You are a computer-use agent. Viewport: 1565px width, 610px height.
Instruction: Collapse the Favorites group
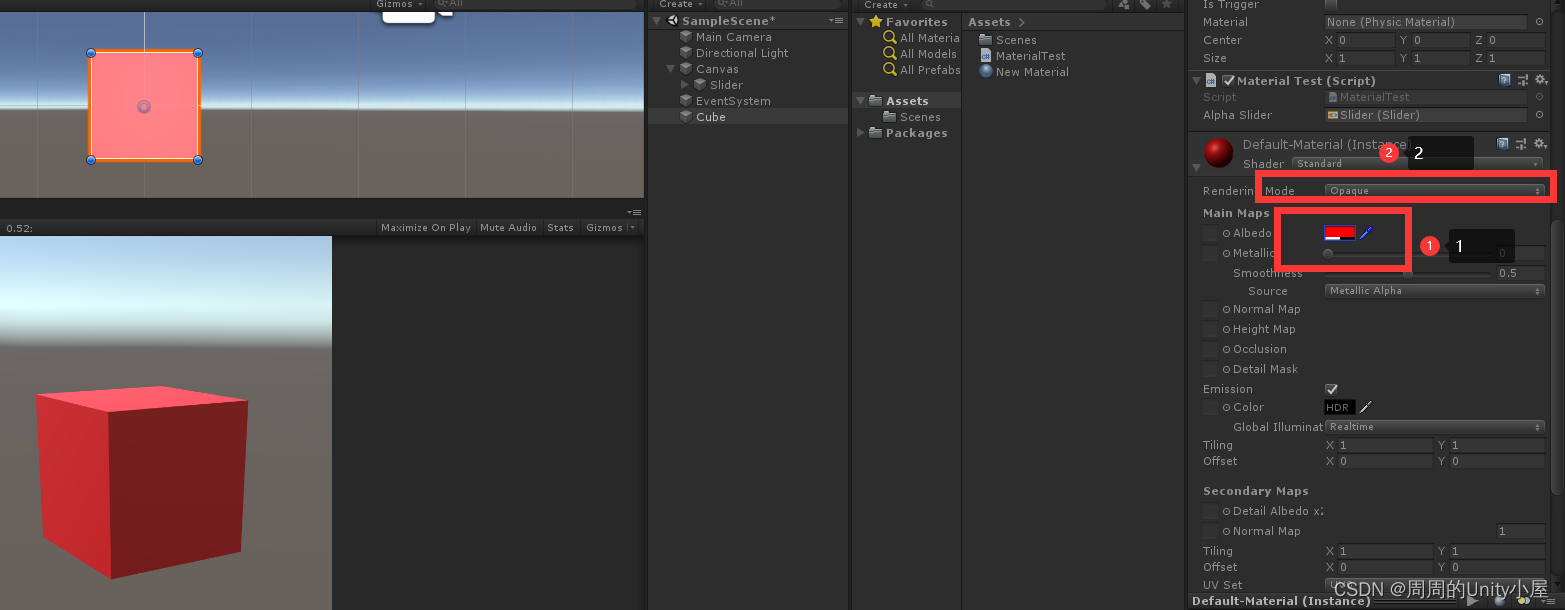pyautogui.click(x=862, y=22)
